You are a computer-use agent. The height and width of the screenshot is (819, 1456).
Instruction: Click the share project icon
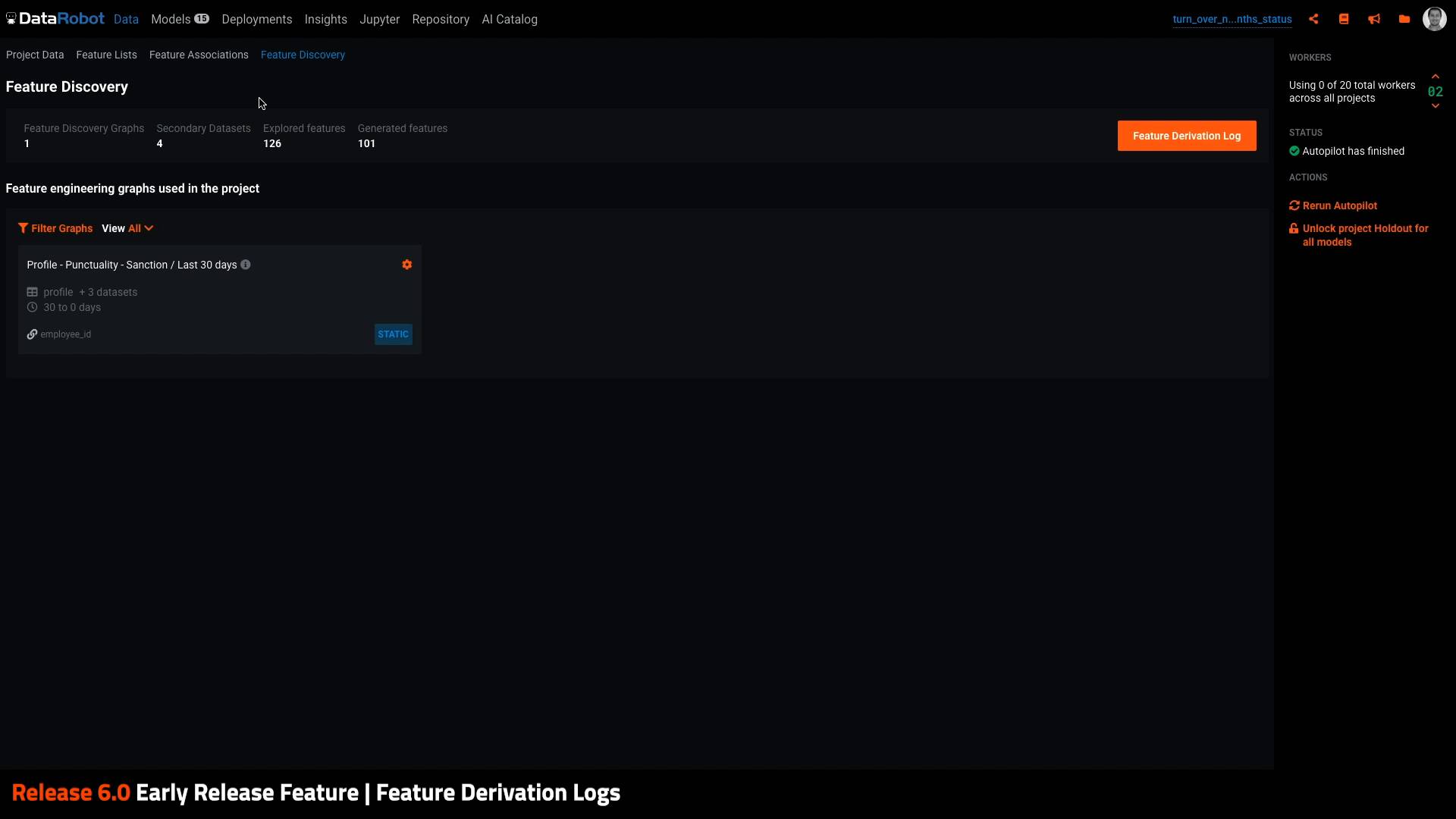tap(1313, 19)
